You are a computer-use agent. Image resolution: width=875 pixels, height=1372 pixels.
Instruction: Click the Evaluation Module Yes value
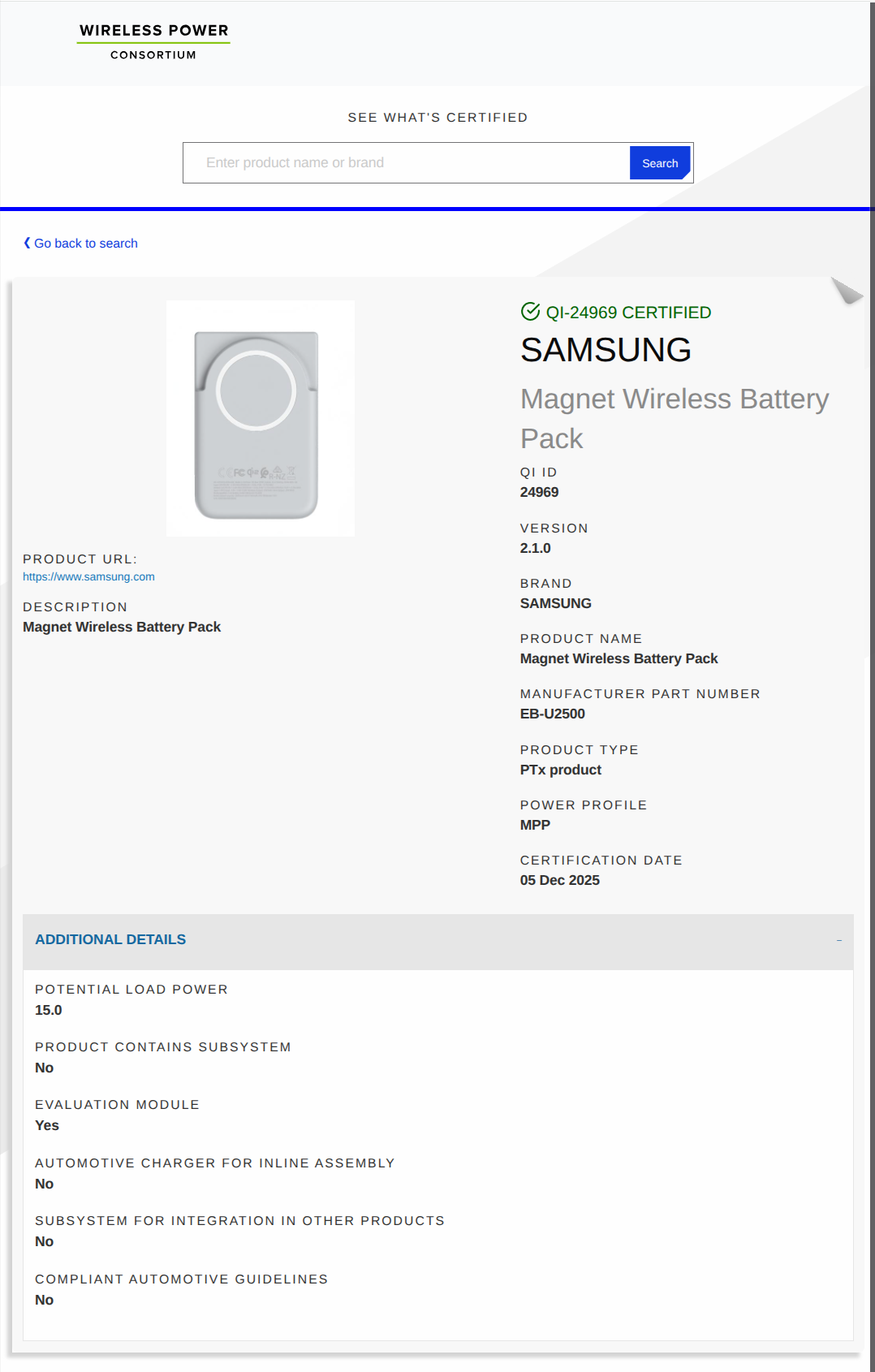[x=47, y=1125]
